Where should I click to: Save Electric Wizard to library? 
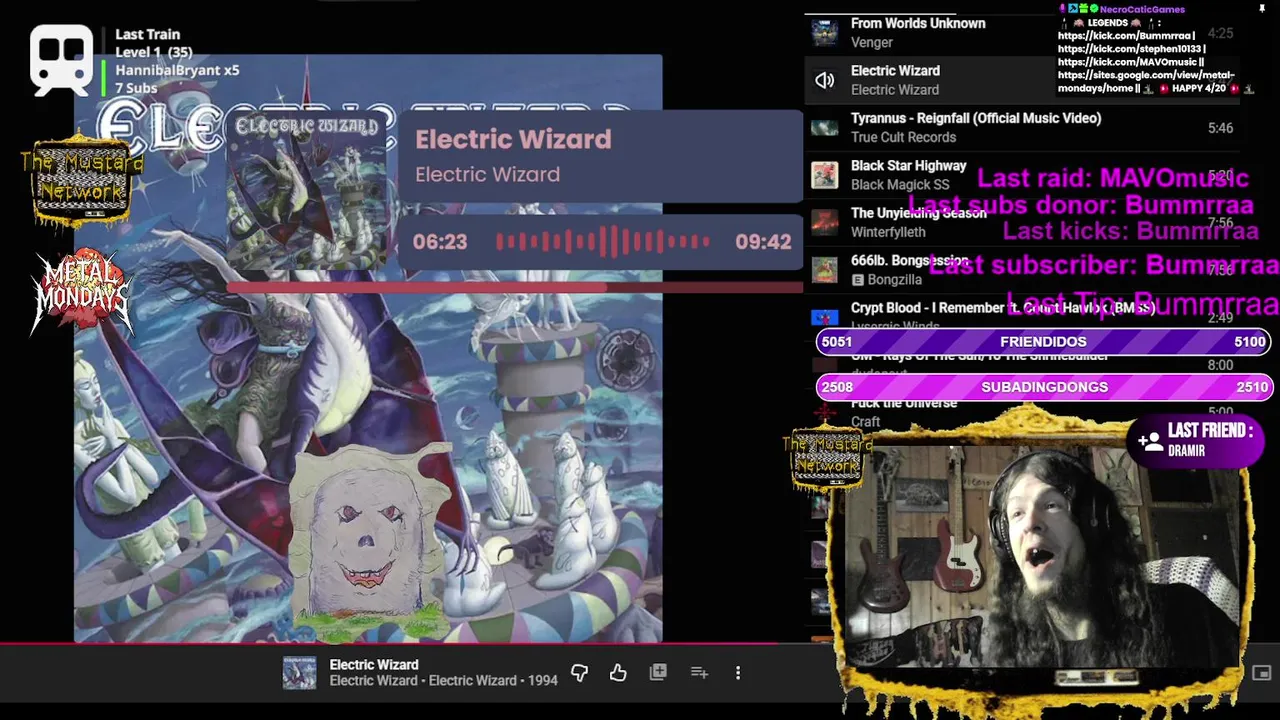pyautogui.click(x=658, y=673)
